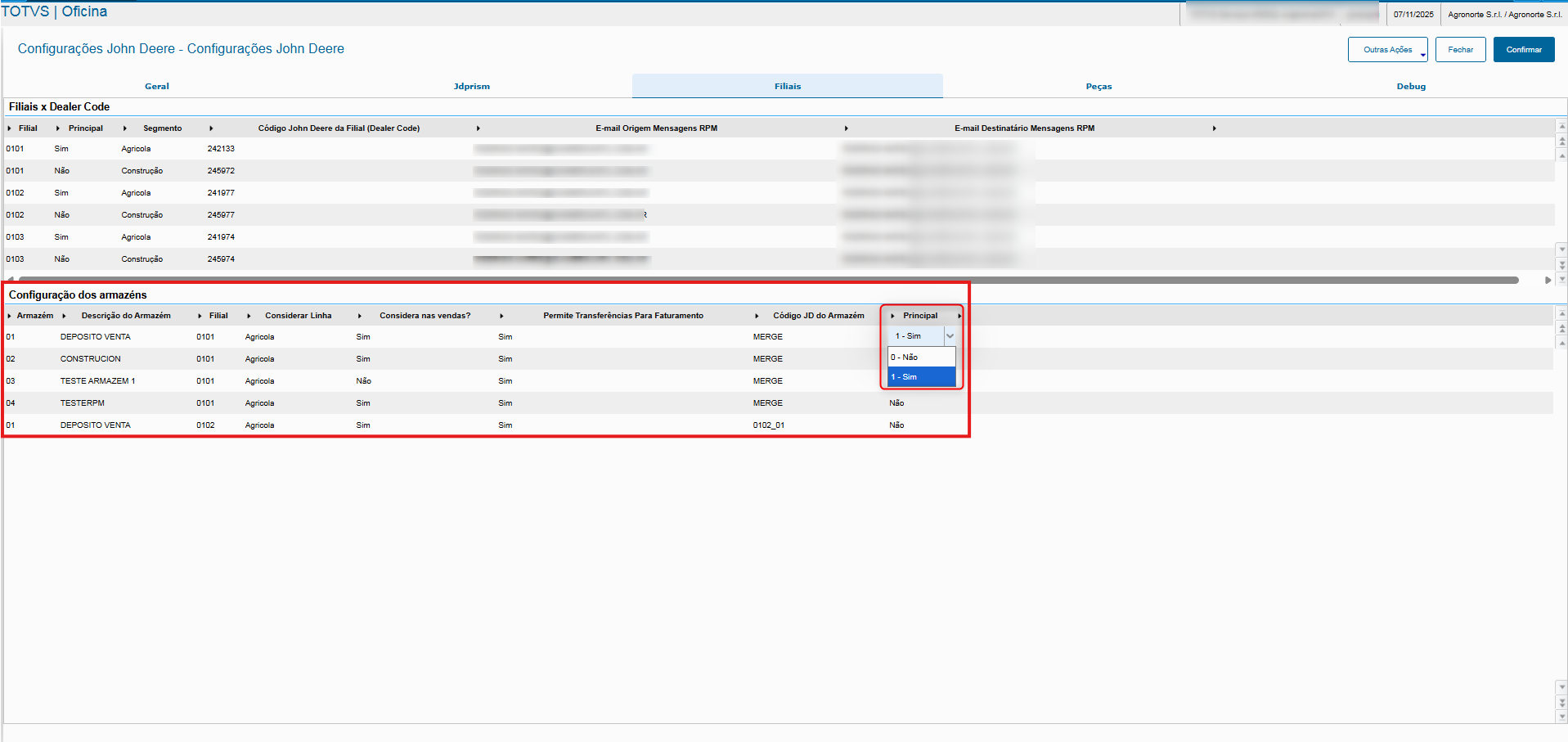
Task: Click the sort arrow beside Segmento column
Action: [125, 128]
